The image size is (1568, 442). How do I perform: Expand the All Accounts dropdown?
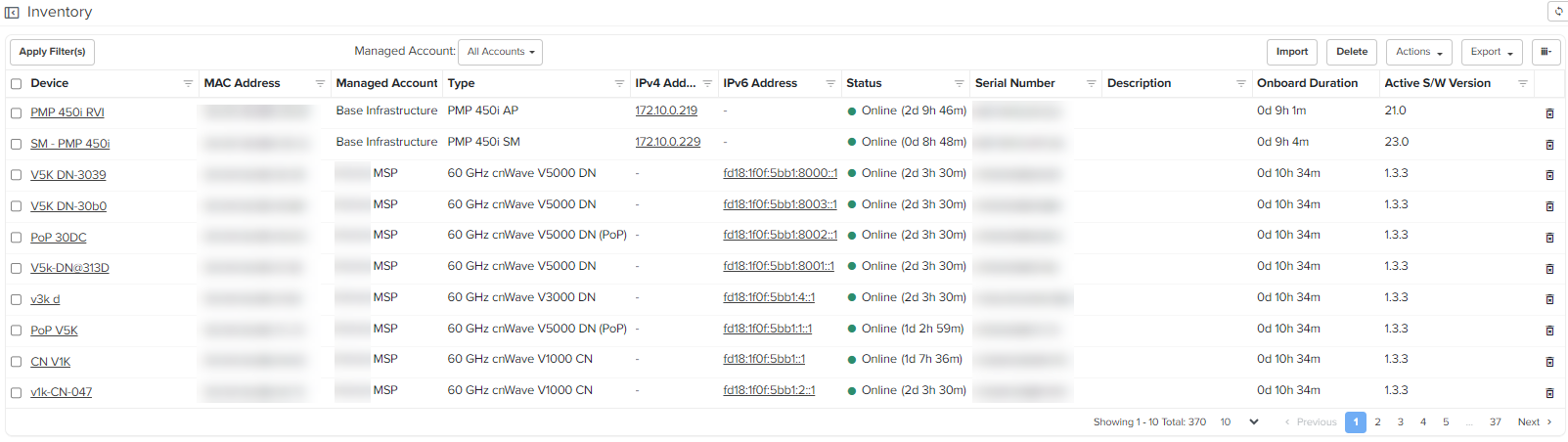point(500,52)
